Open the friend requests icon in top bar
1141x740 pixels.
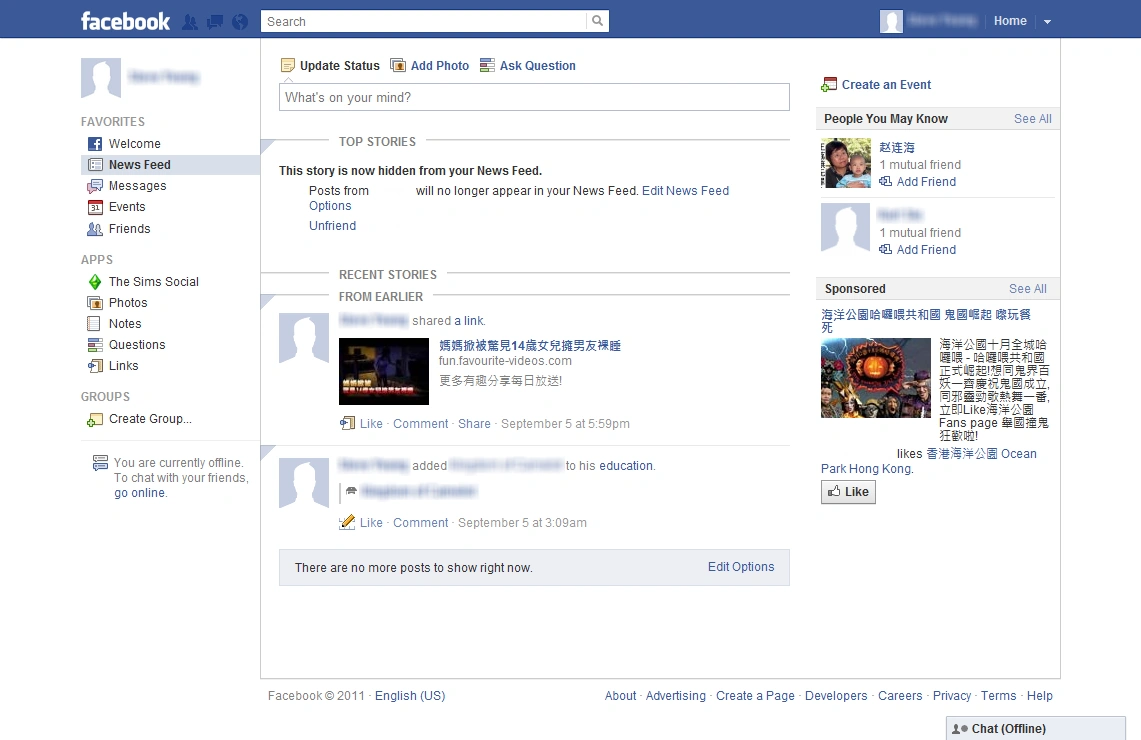tap(190, 22)
